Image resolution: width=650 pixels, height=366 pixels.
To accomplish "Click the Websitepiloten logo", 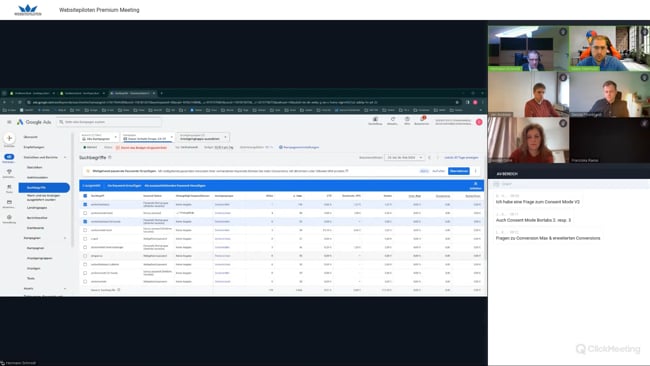I will click(28, 10).
